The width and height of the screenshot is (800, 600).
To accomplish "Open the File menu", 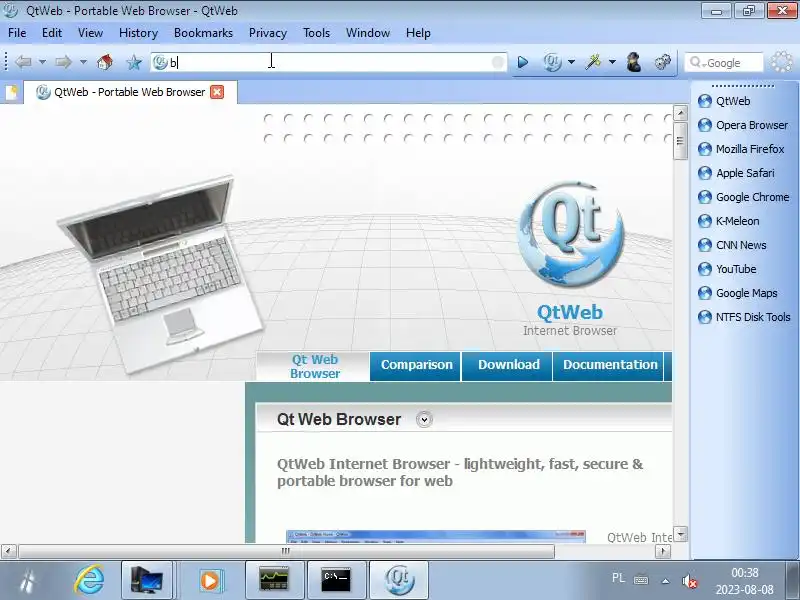I will pos(17,33).
